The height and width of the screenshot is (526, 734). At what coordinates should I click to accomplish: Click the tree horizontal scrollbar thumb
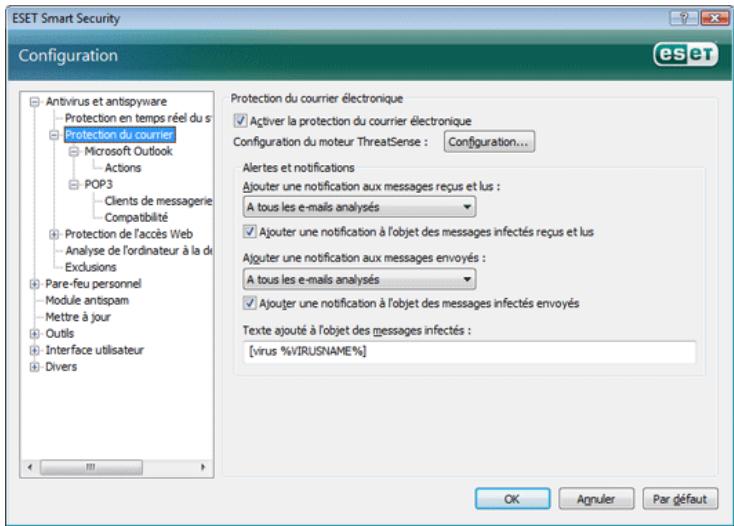coord(91,467)
